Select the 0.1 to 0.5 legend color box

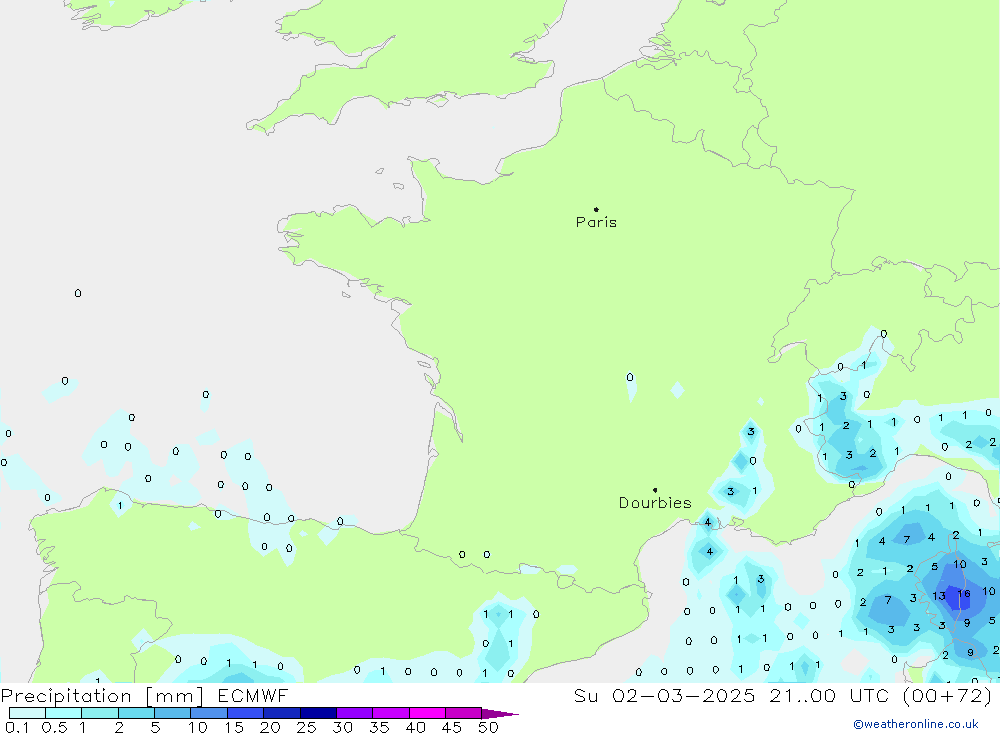[x=27, y=713]
